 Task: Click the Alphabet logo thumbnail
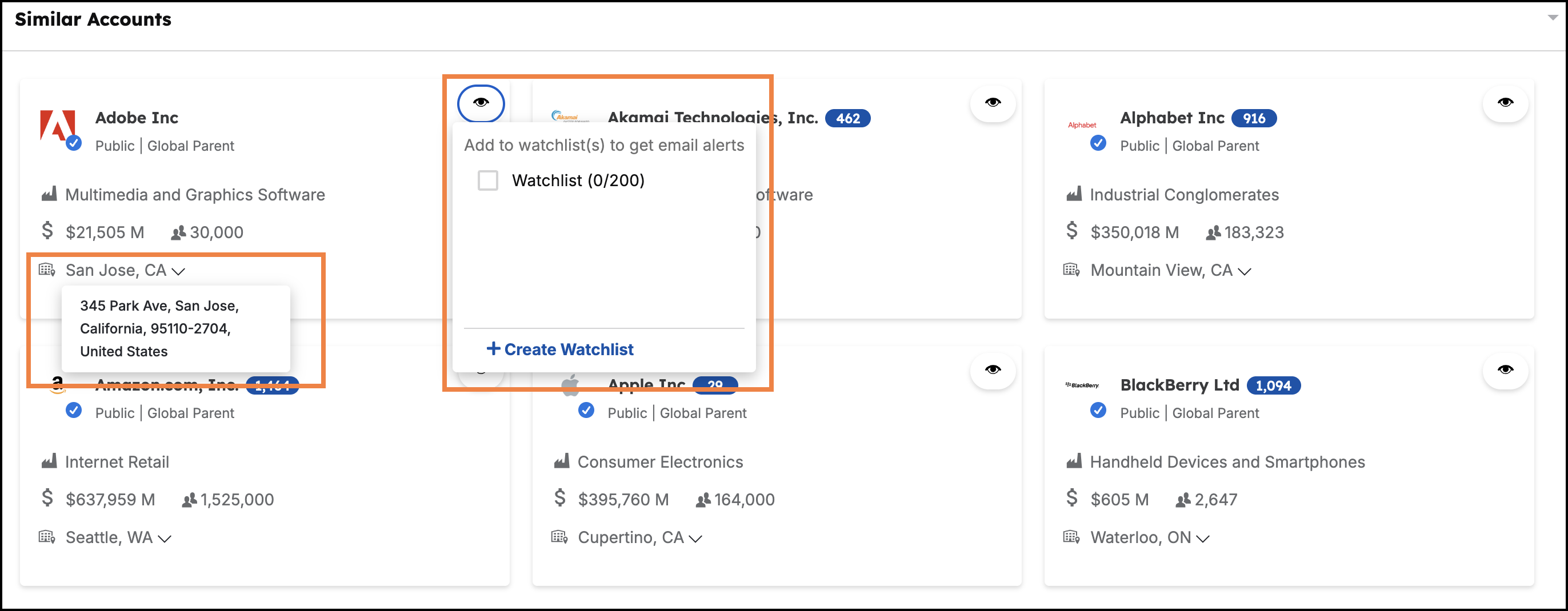[1082, 124]
